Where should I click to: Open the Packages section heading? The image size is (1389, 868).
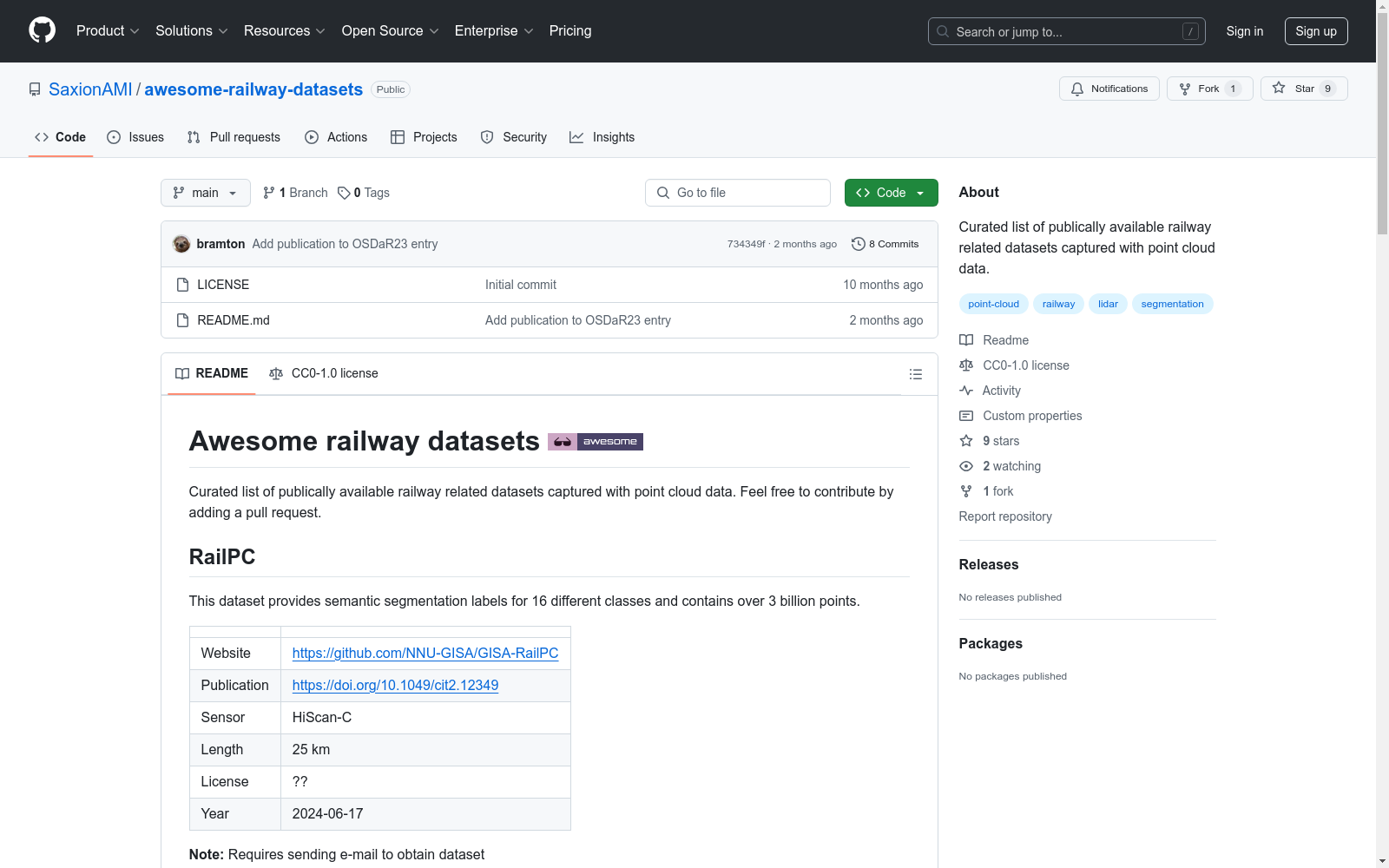pyautogui.click(x=991, y=643)
